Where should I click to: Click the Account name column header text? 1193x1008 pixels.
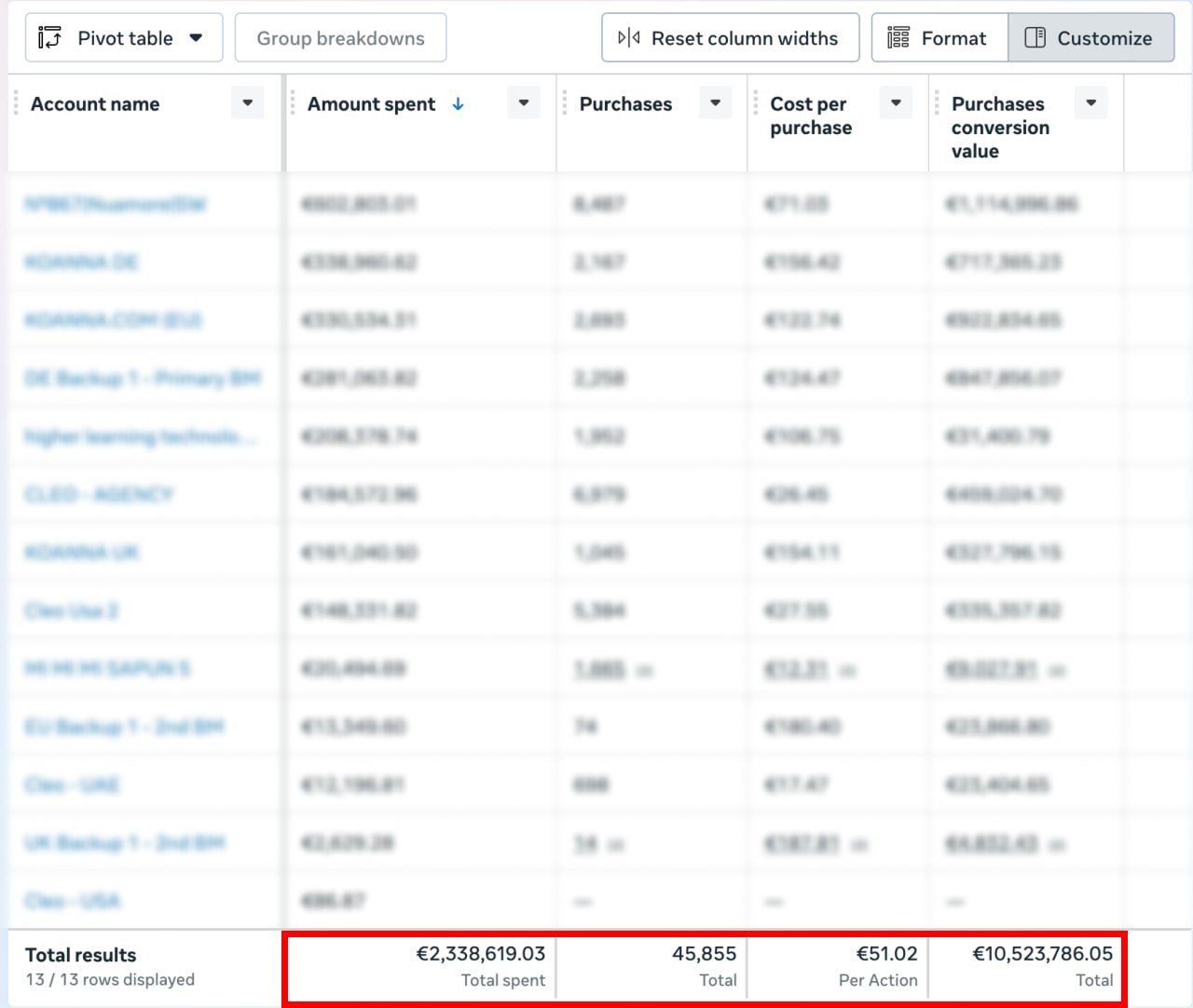[x=95, y=104]
